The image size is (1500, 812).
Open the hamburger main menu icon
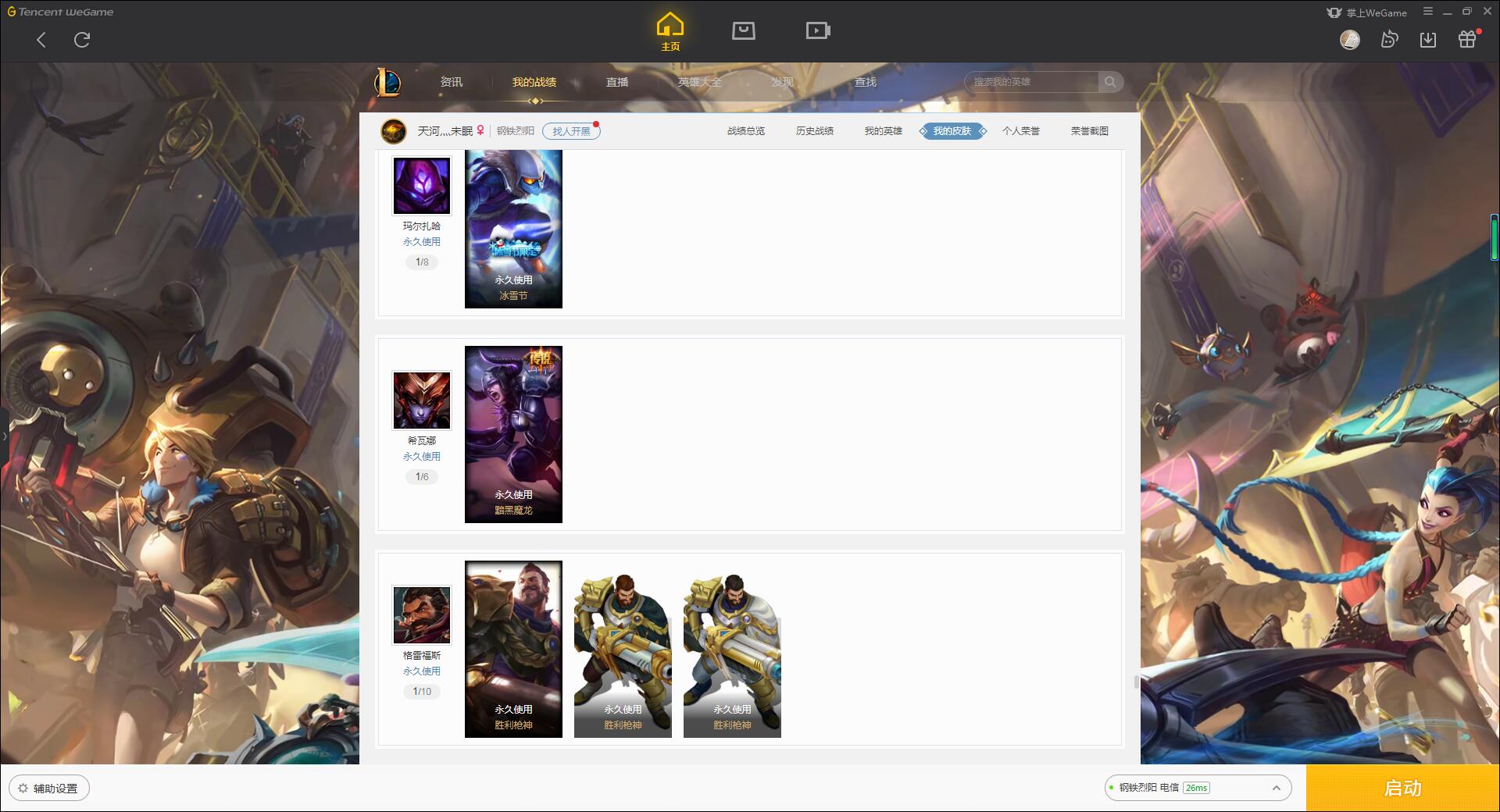1428,12
